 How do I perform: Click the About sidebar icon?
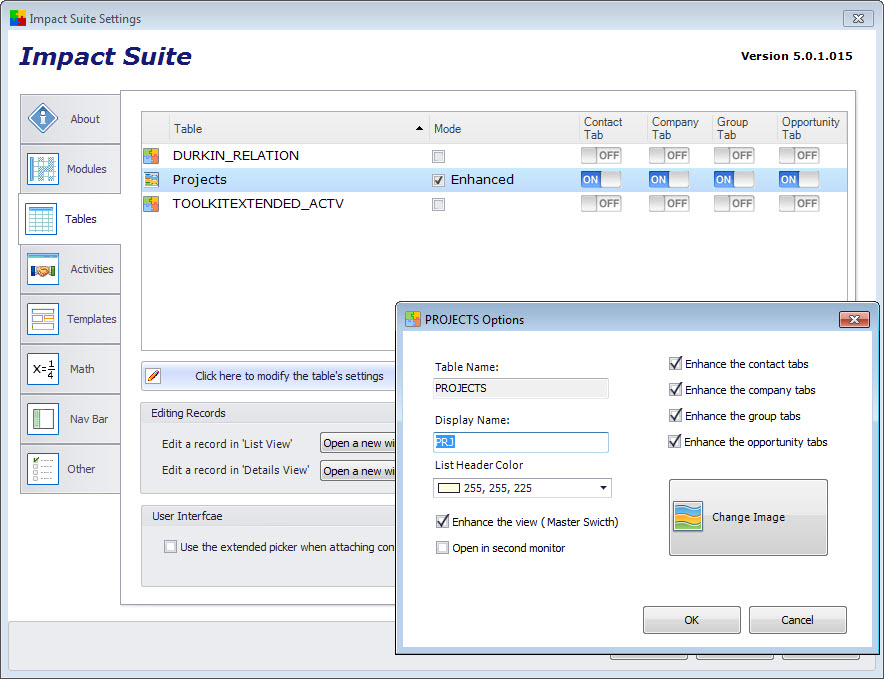click(43, 119)
